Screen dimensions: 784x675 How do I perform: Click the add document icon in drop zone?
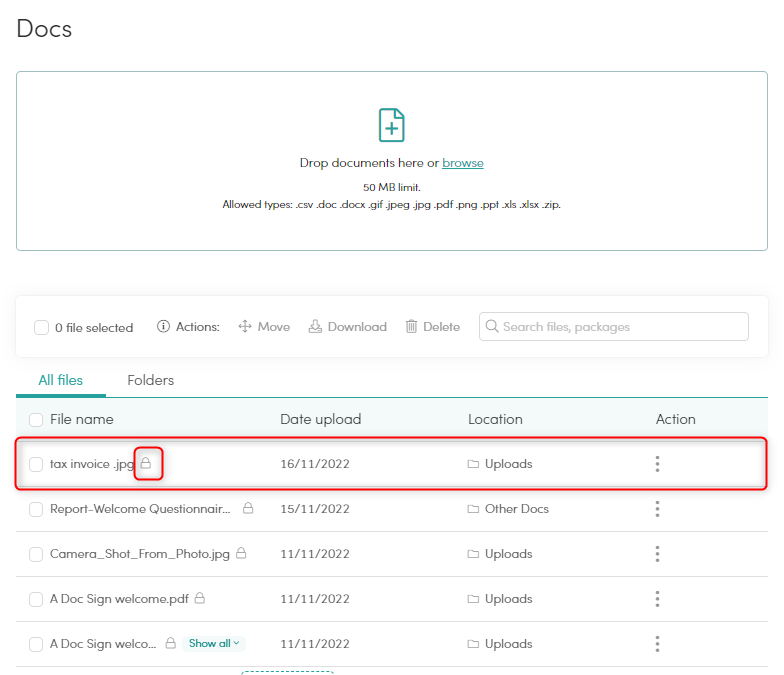[392, 125]
